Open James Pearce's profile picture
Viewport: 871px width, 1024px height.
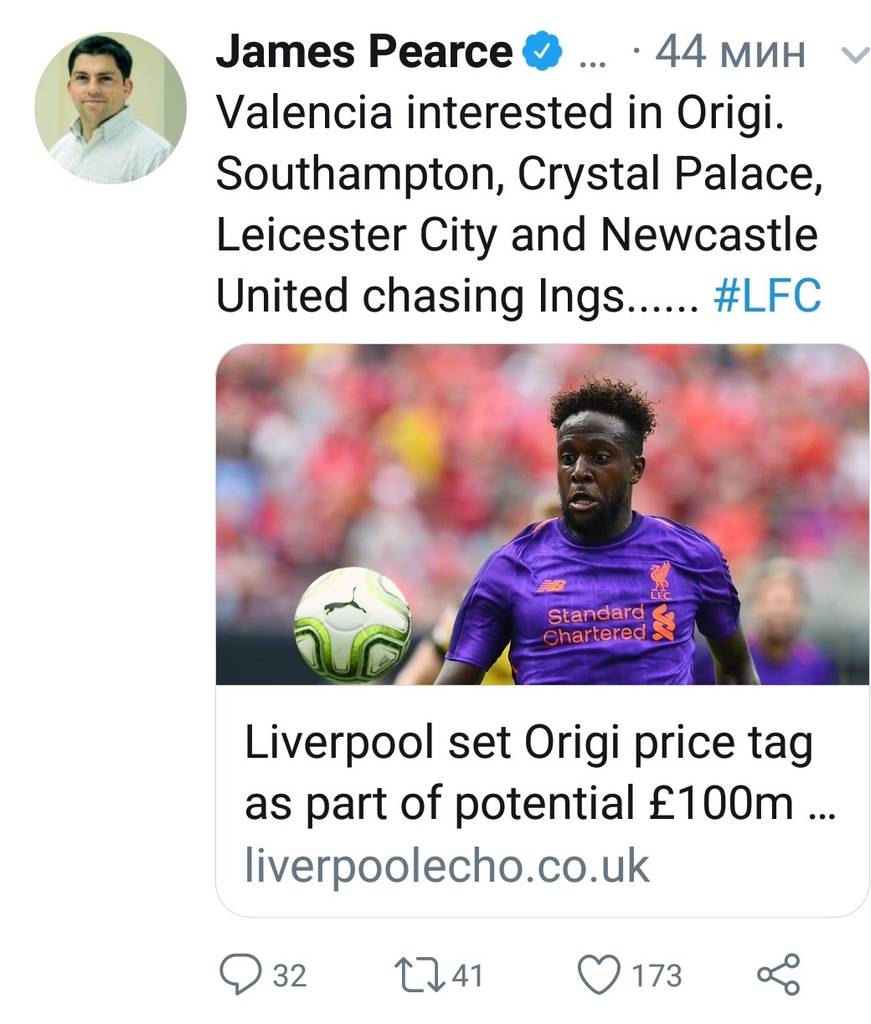[110, 107]
